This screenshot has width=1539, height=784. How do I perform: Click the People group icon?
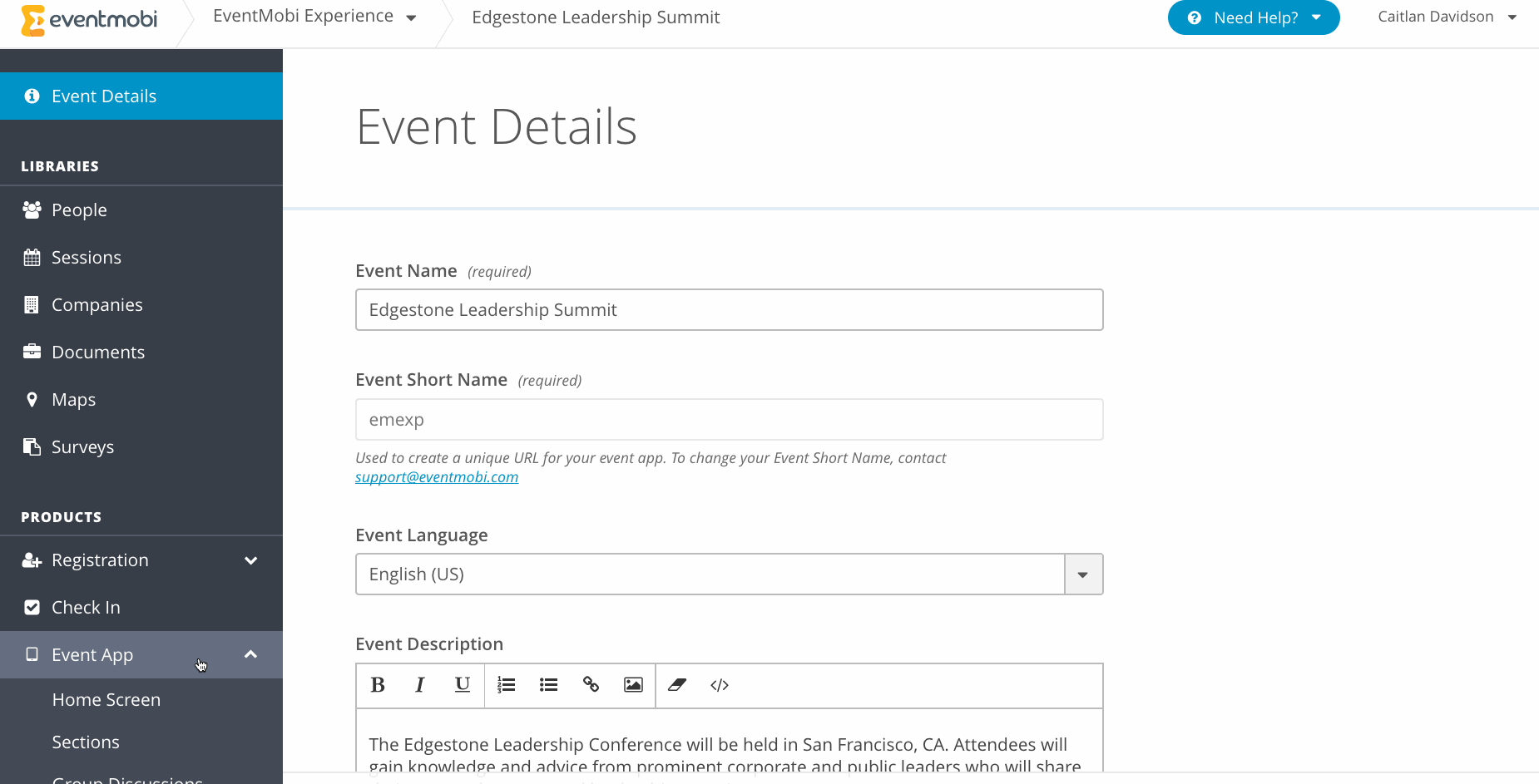tap(32, 210)
